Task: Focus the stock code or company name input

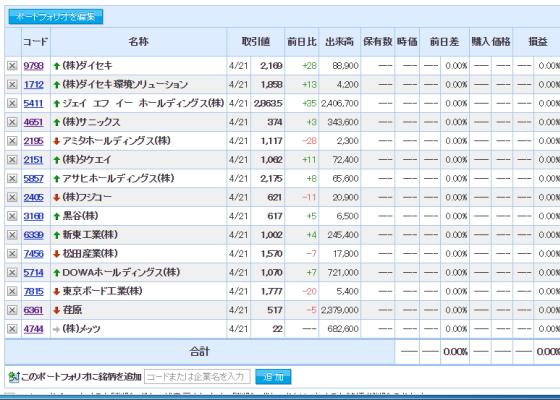Action: tap(197, 377)
